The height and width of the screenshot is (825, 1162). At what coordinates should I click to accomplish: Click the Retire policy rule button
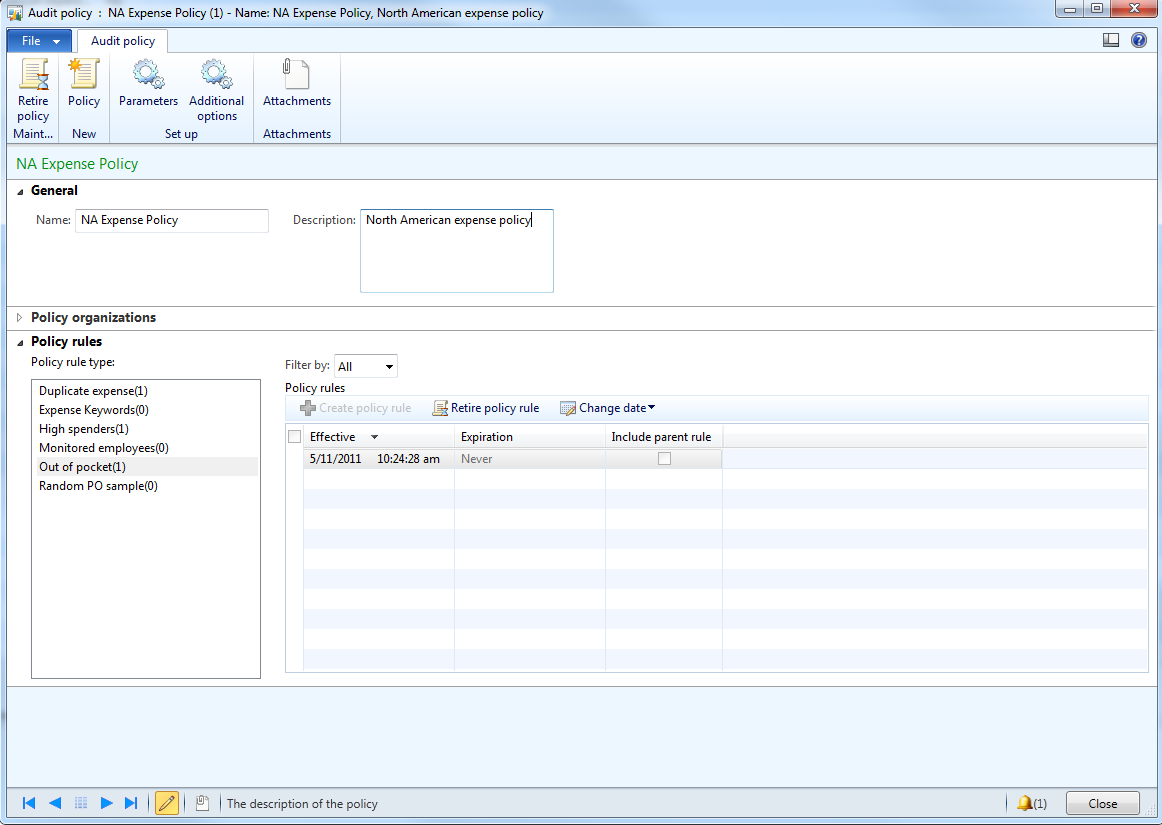(486, 408)
